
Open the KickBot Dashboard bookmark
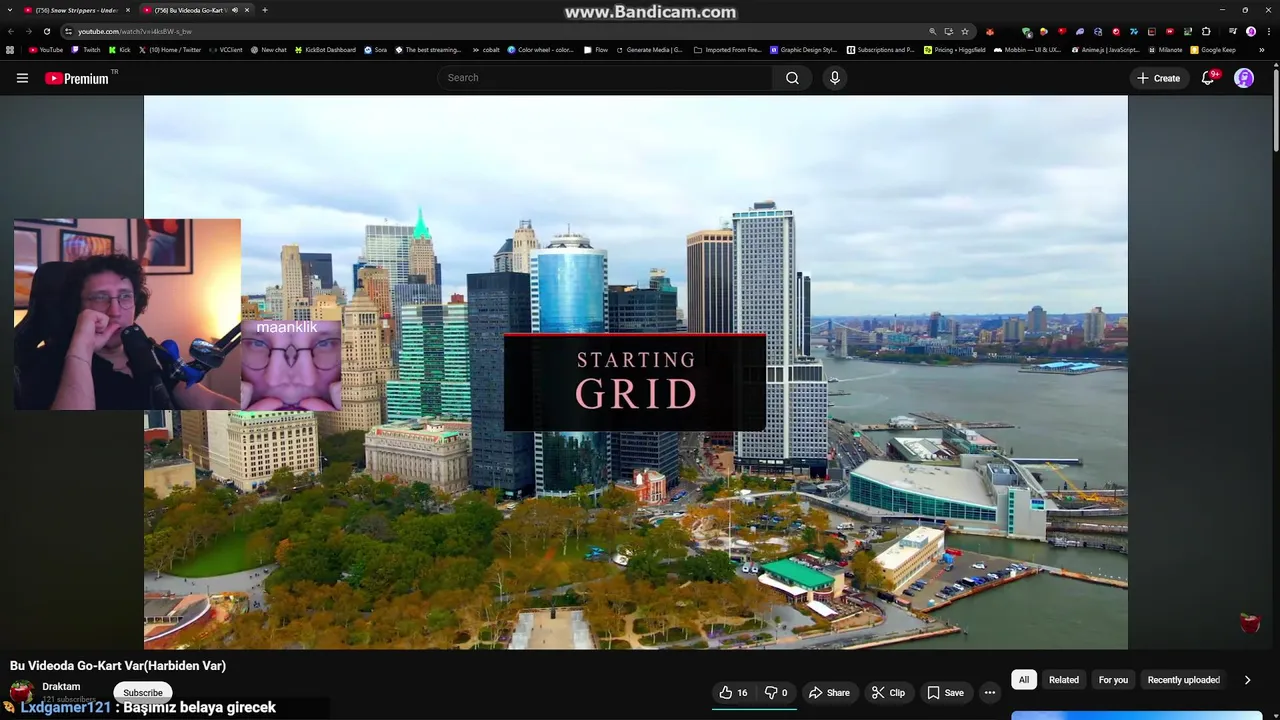click(x=325, y=49)
